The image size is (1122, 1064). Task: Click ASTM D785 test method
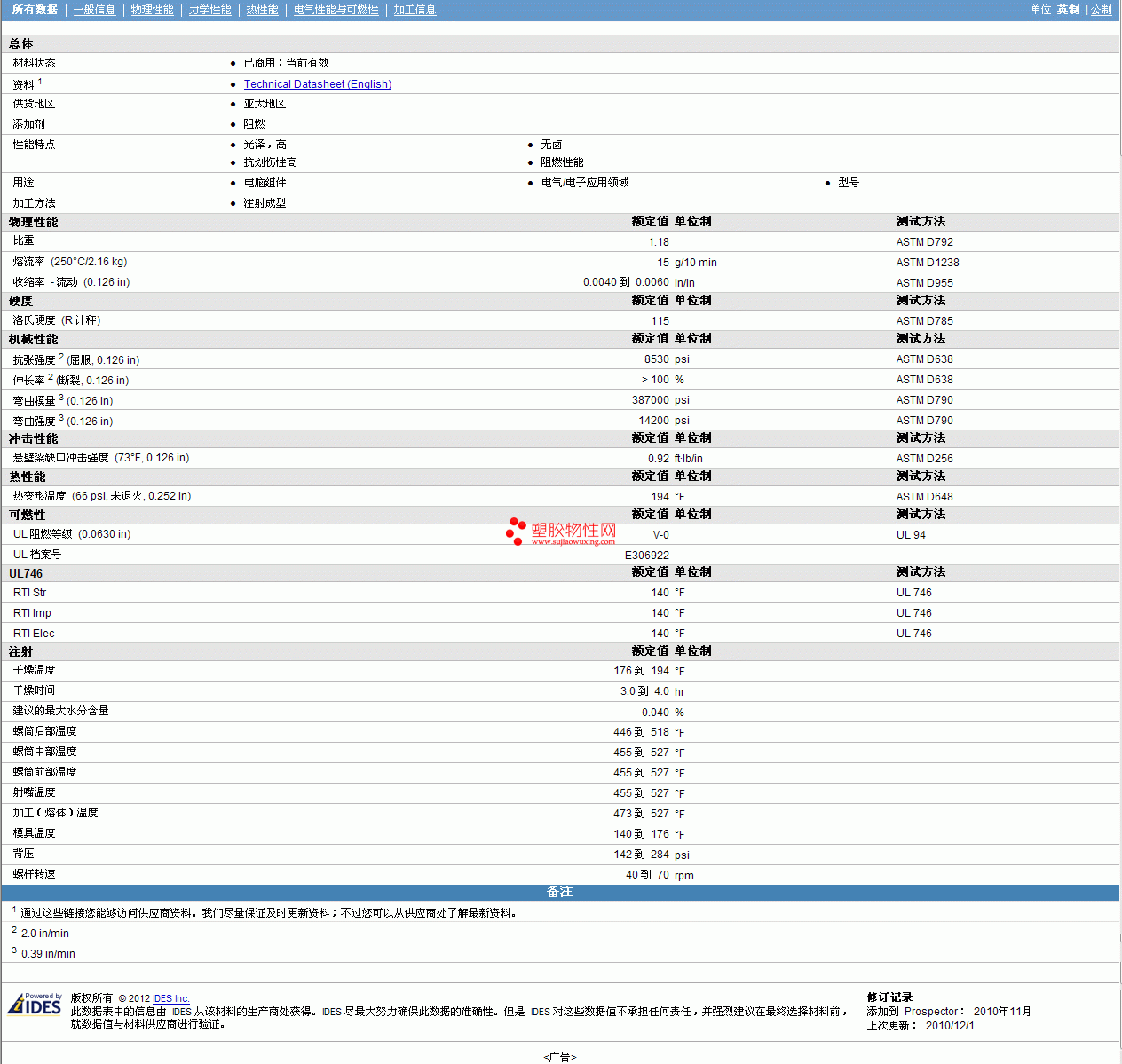click(925, 321)
